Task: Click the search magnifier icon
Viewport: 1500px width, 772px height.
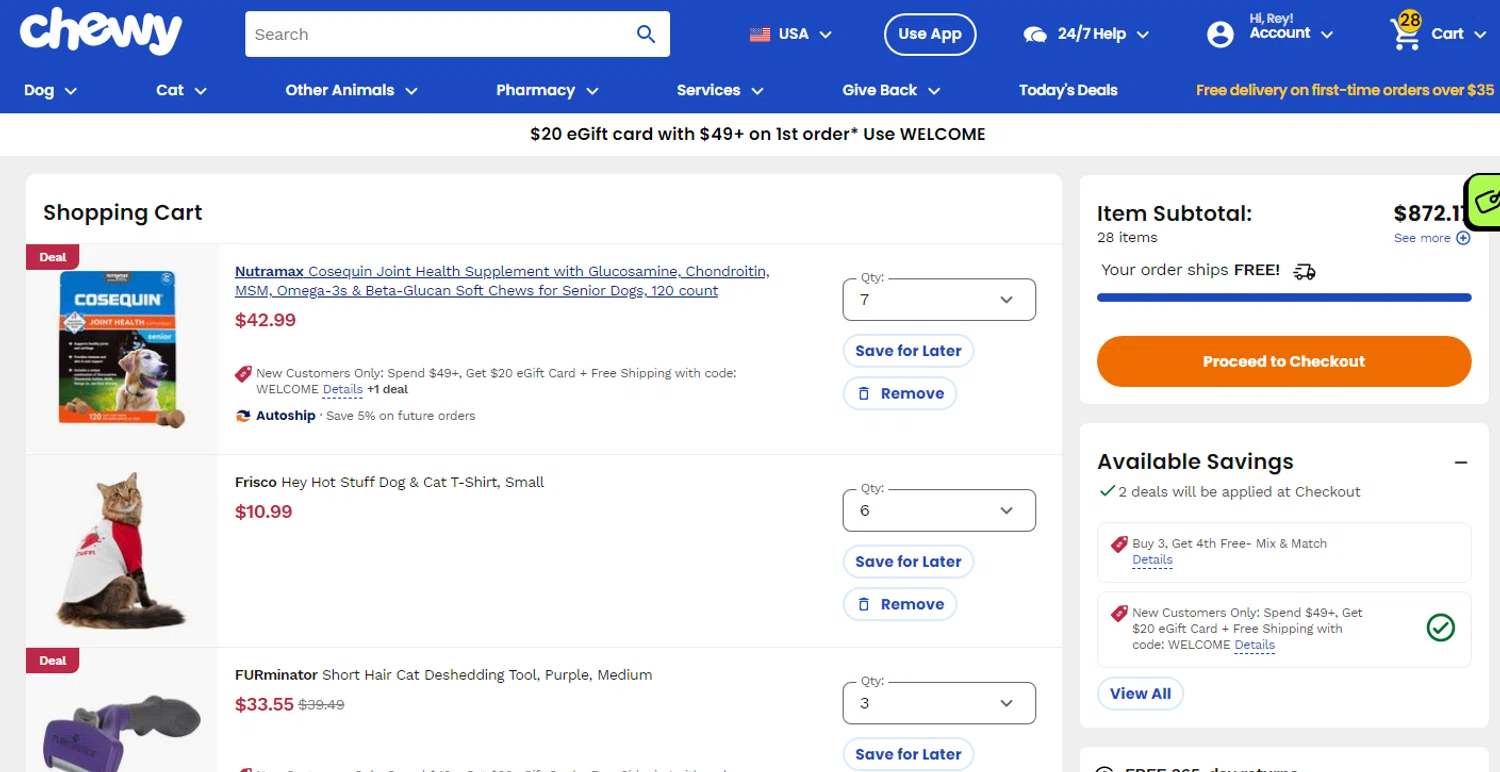Action: pyautogui.click(x=646, y=34)
